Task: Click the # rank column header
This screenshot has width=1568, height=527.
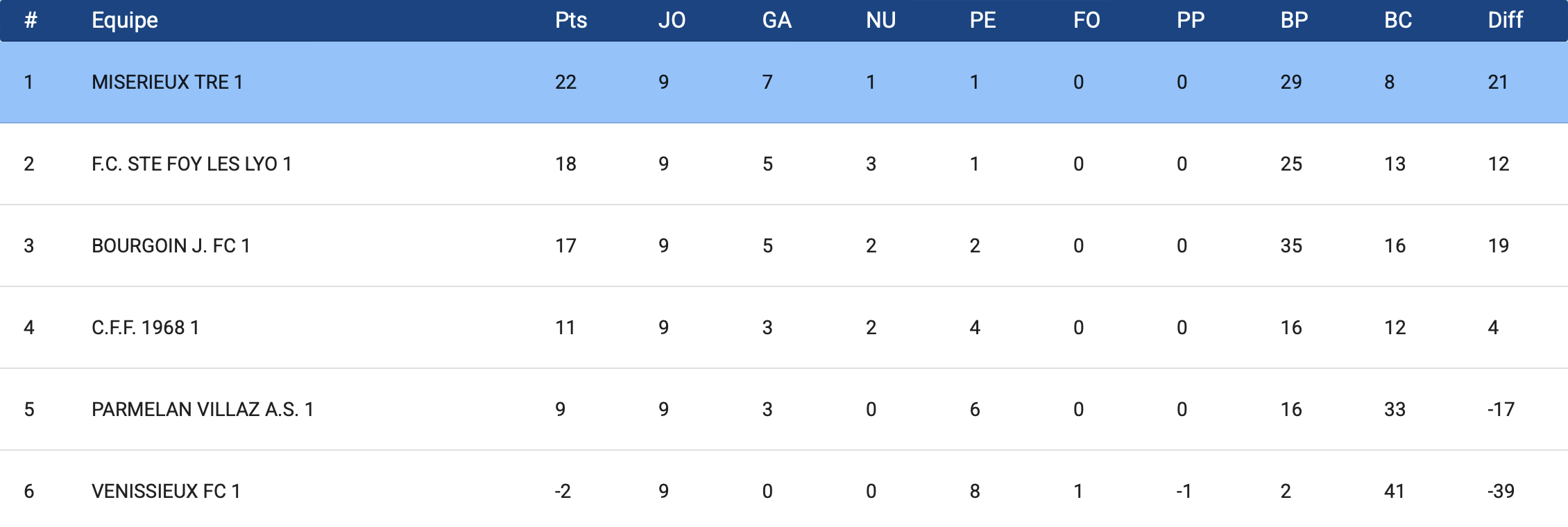Action: pyautogui.click(x=31, y=20)
